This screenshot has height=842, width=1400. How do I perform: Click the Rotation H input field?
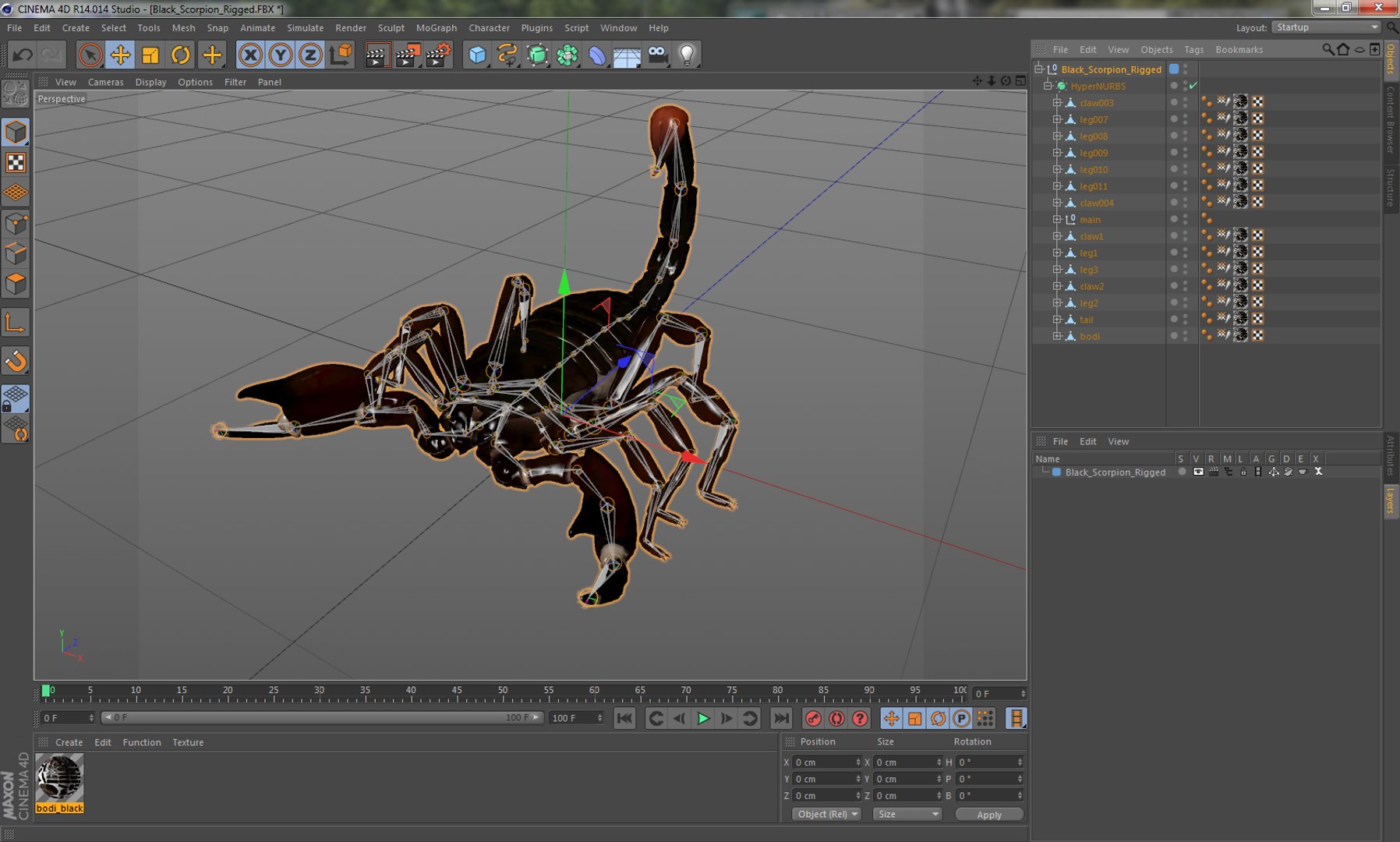click(x=989, y=762)
